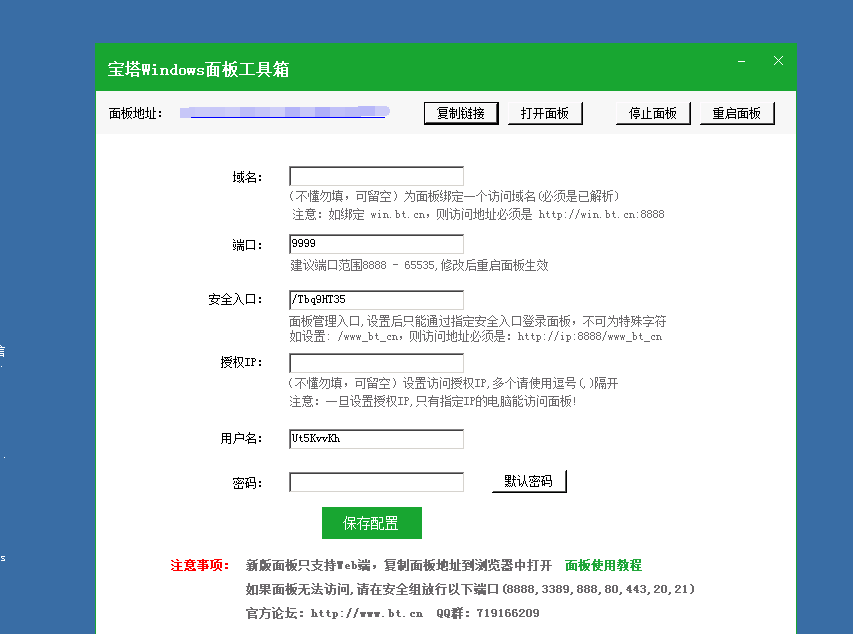Click the port list (8888,3389,888,80,443,20,21)
This screenshot has height=634, width=853.
pos(598,589)
